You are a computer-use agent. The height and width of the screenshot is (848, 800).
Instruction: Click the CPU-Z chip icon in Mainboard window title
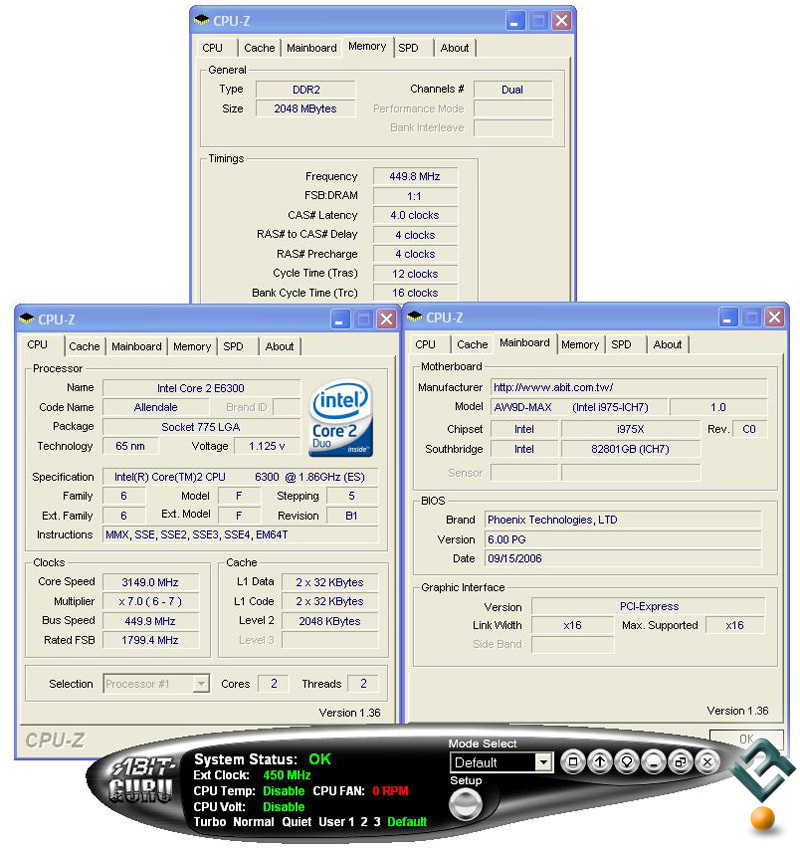414,316
